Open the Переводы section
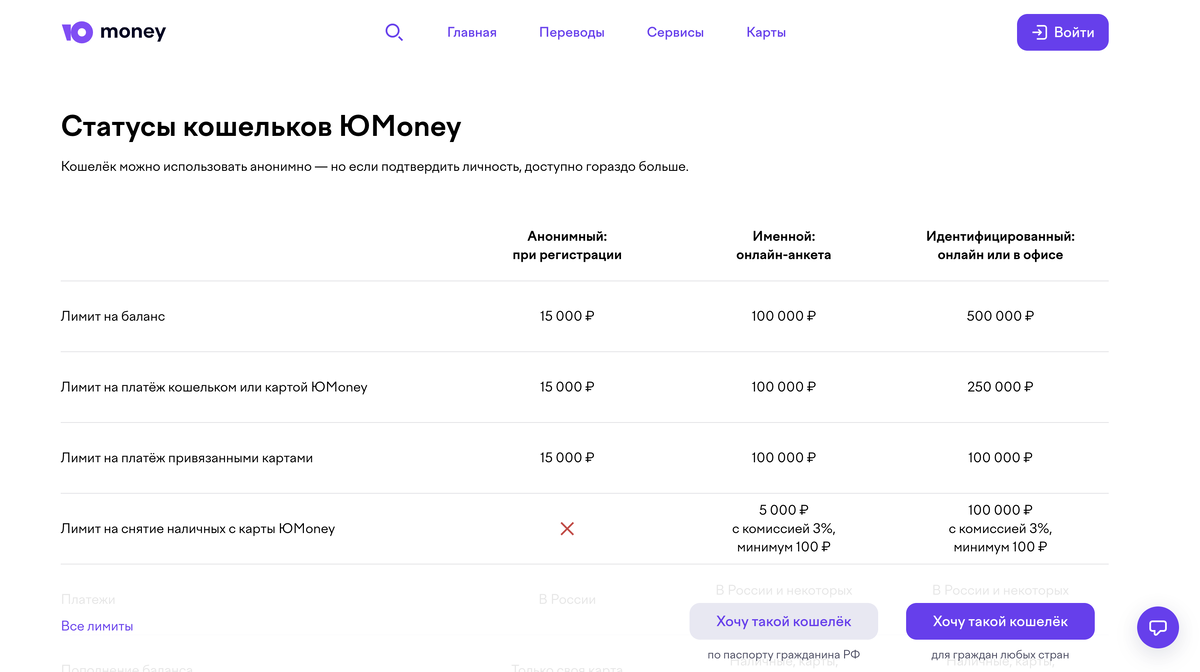Image resolution: width=1200 pixels, height=672 pixels. 571,32
